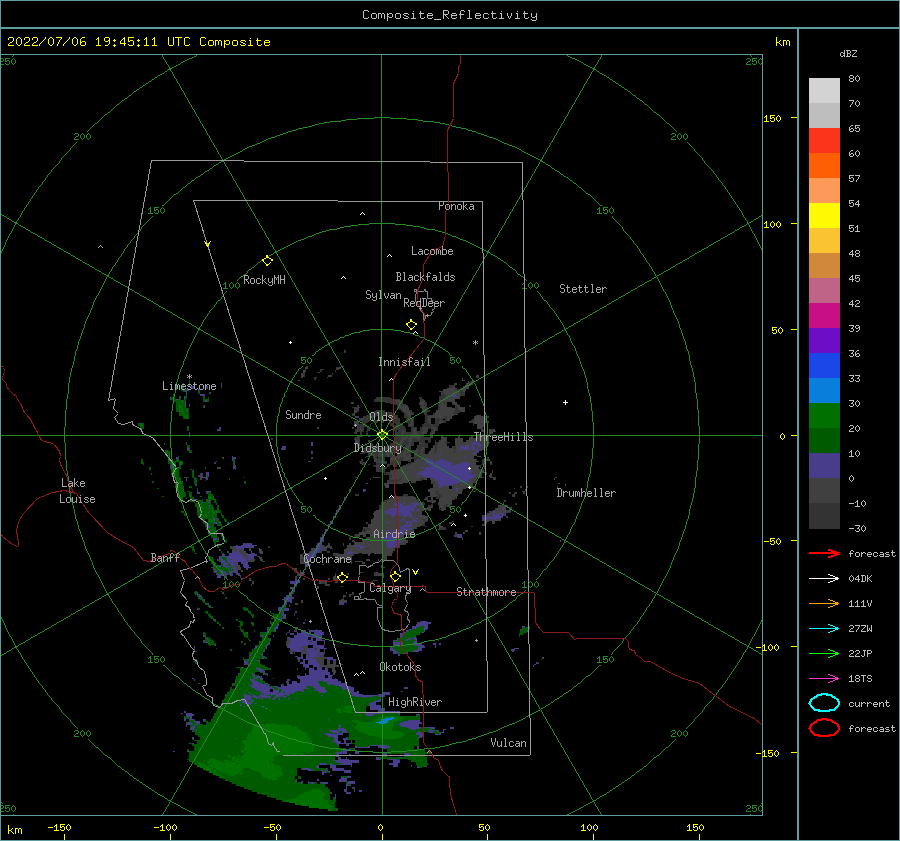The height and width of the screenshot is (841, 900).
Task: Select the 54 dBZ yellow swatch
Action: point(824,215)
